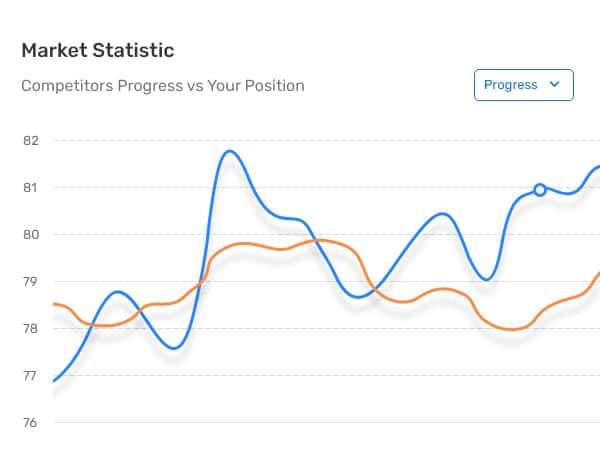Click the 78 y-axis label
This screenshot has width=600, height=460.
pos(31,329)
